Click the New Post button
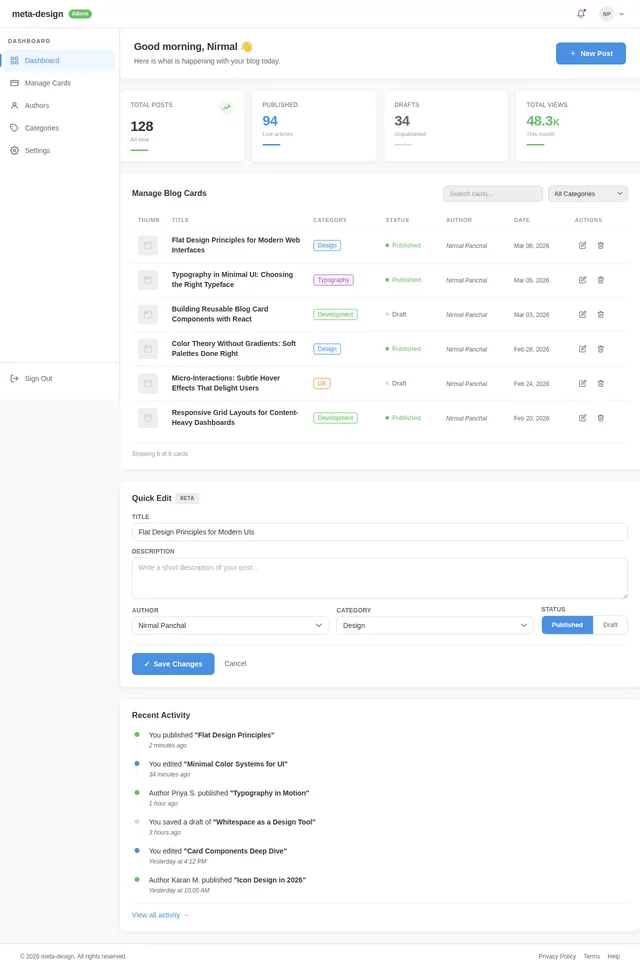The height and width of the screenshot is (969, 640). (x=590, y=53)
